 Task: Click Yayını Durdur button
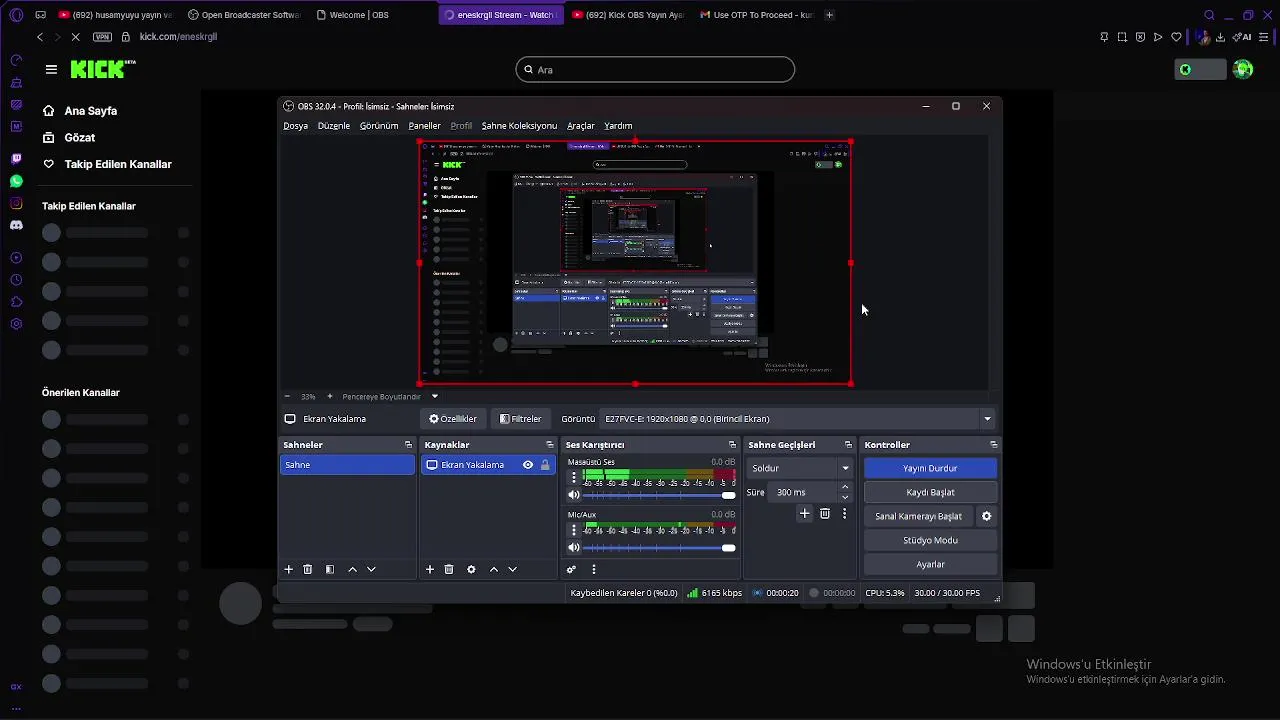930,468
